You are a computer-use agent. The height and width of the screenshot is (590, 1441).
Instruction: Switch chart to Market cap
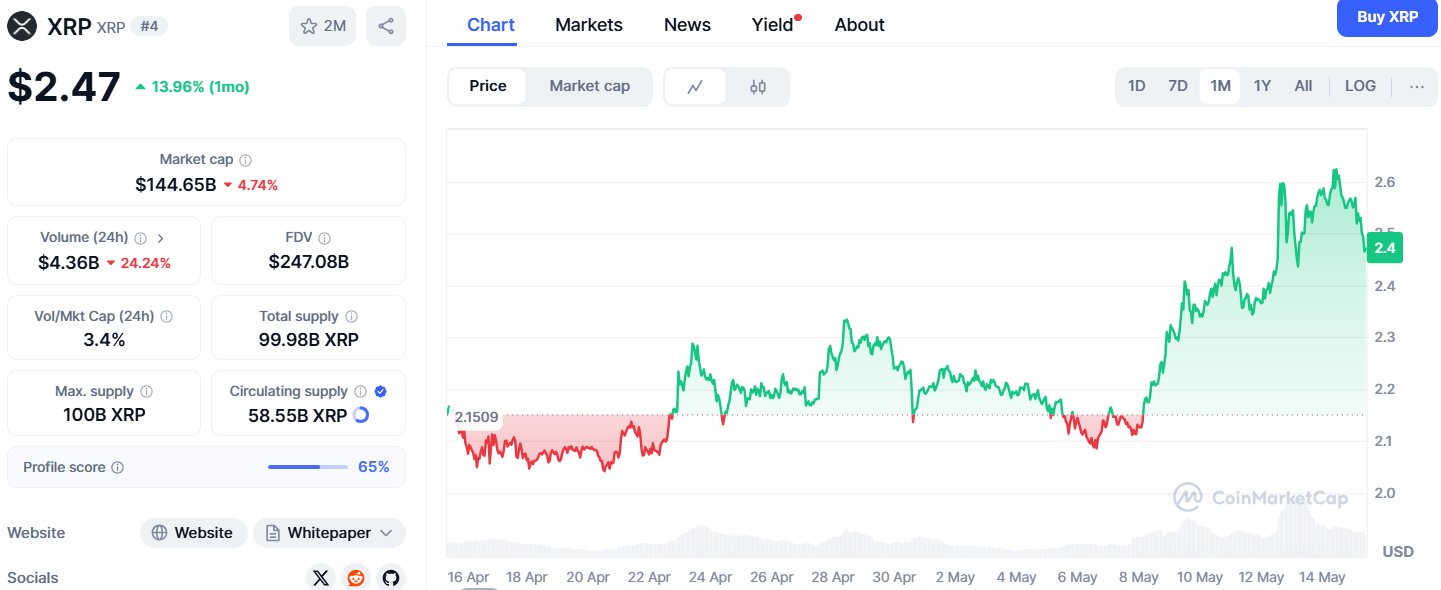point(590,86)
